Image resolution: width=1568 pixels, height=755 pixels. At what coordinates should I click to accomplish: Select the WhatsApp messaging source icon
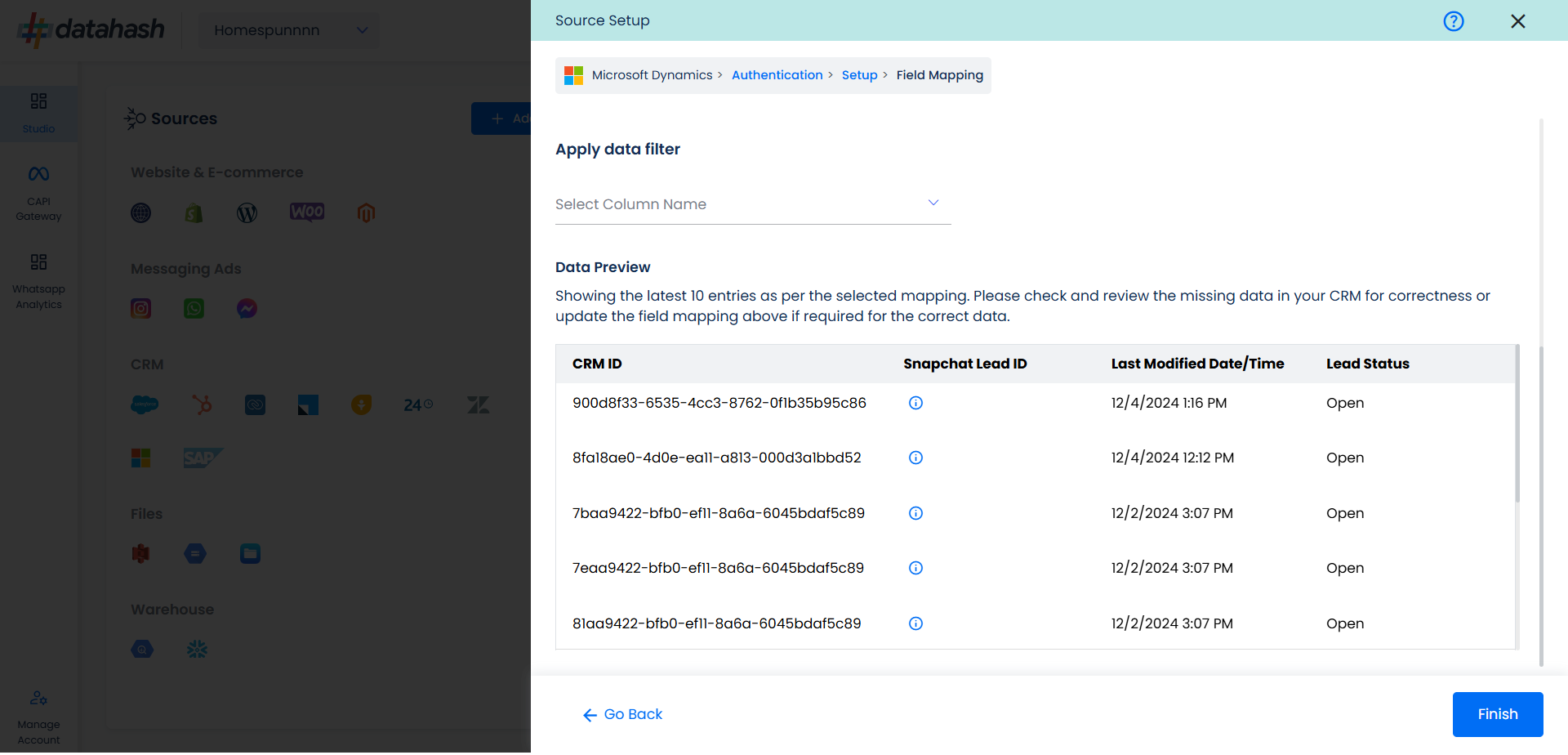click(x=194, y=309)
